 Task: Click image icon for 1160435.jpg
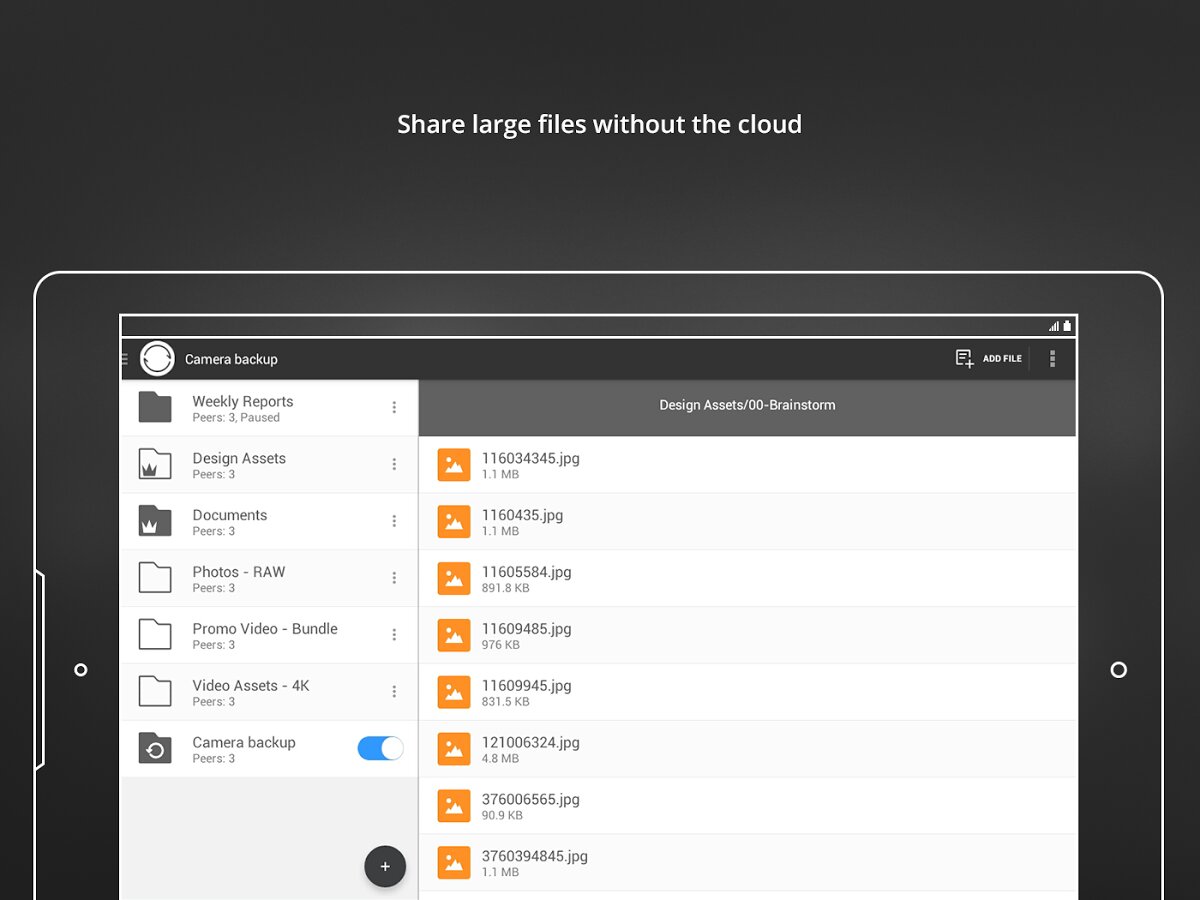coord(454,521)
